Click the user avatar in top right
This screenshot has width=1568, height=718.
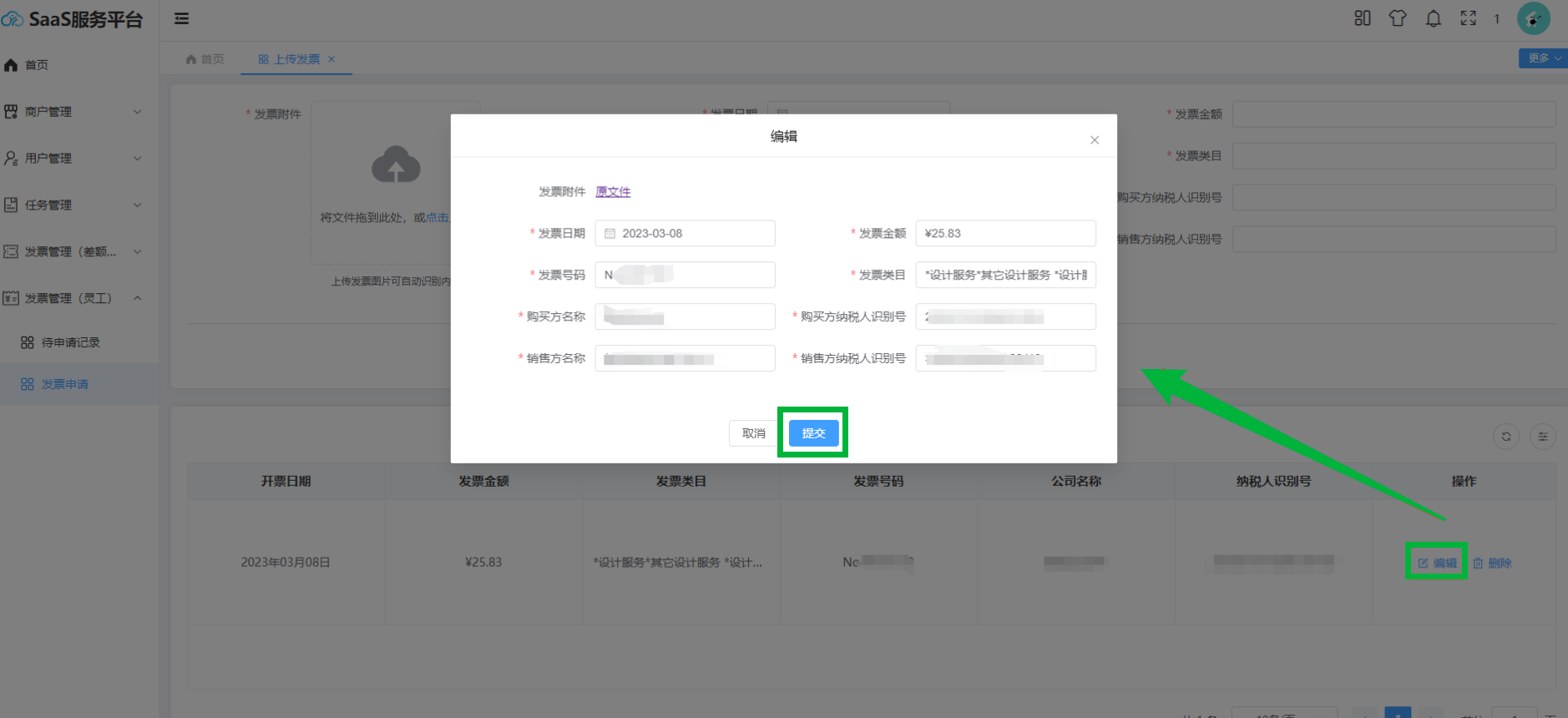pyautogui.click(x=1533, y=18)
